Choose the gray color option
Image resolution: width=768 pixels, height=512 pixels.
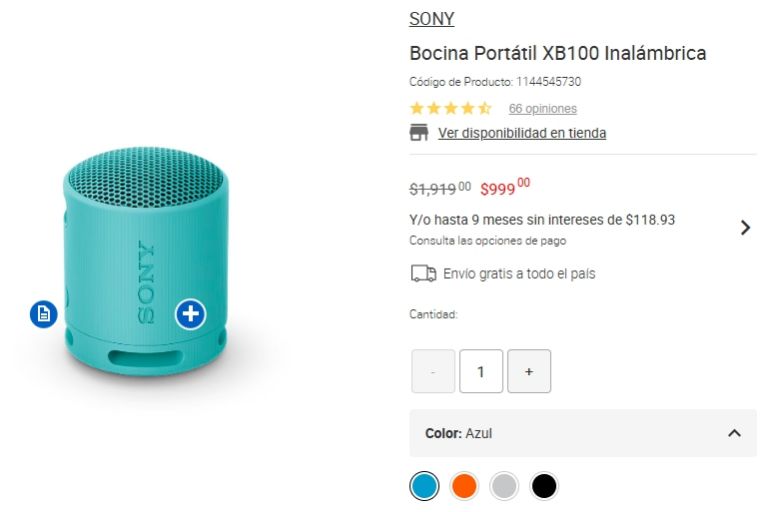click(x=504, y=486)
